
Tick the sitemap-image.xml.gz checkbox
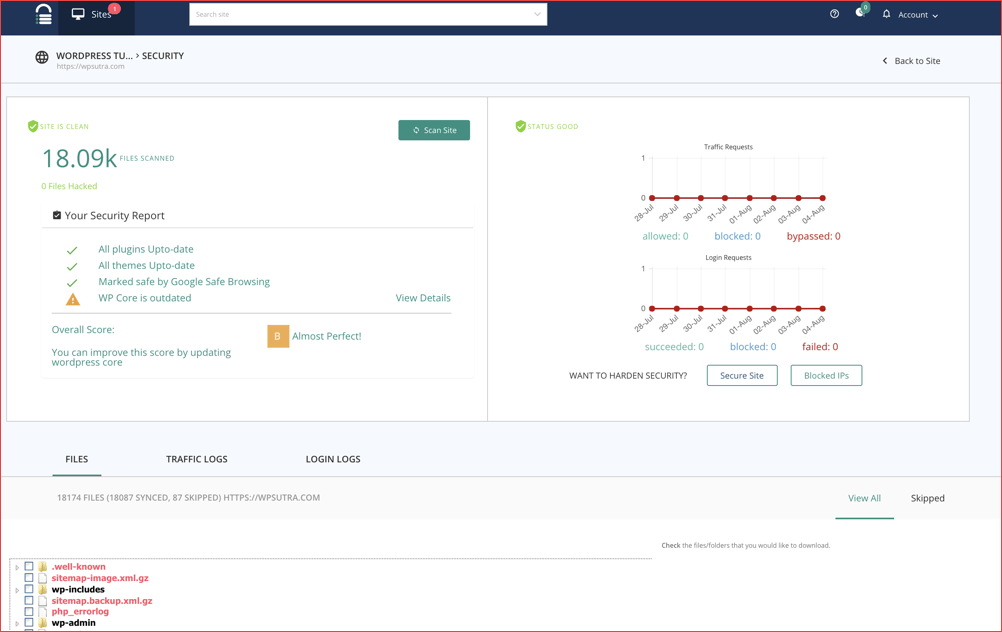tap(29, 578)
